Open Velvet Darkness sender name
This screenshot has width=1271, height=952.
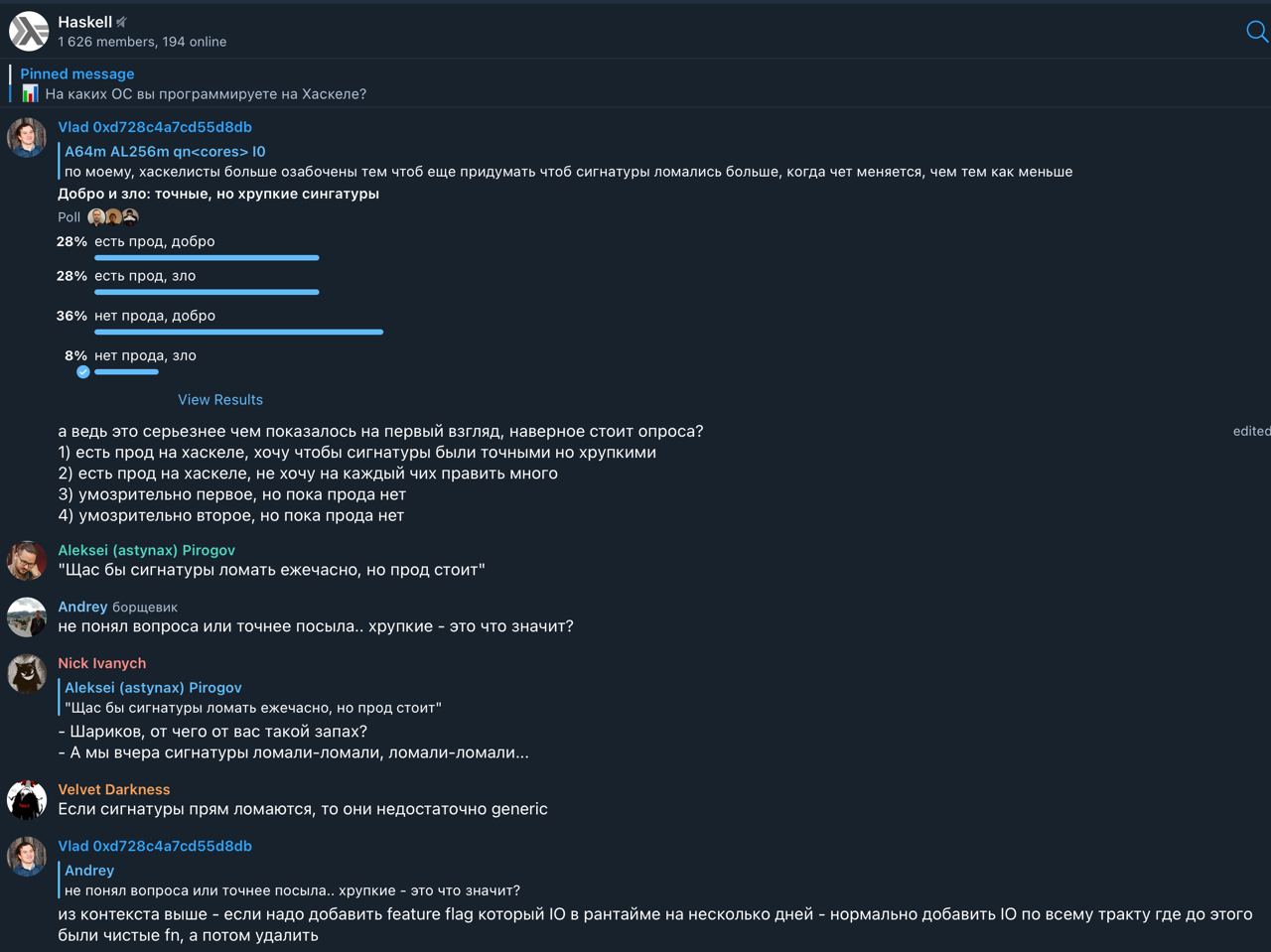114,789
